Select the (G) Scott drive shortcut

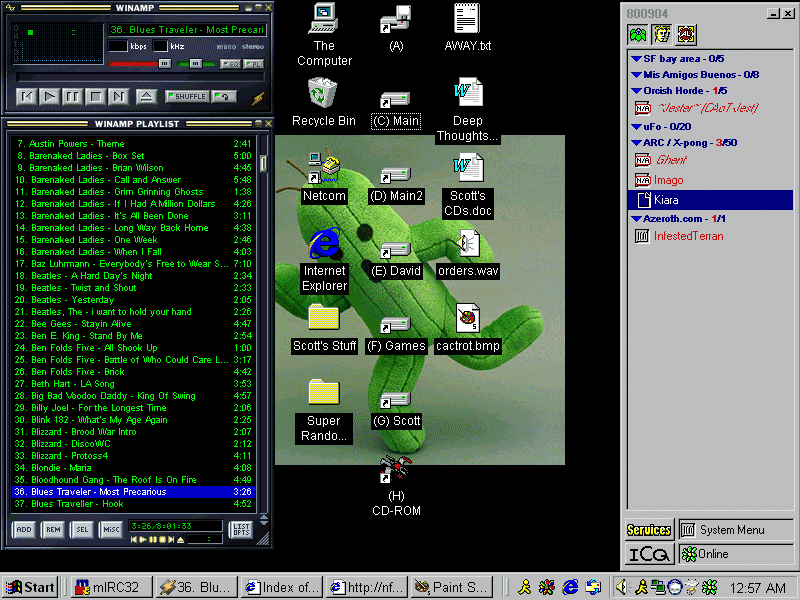(x=396, y=410)
